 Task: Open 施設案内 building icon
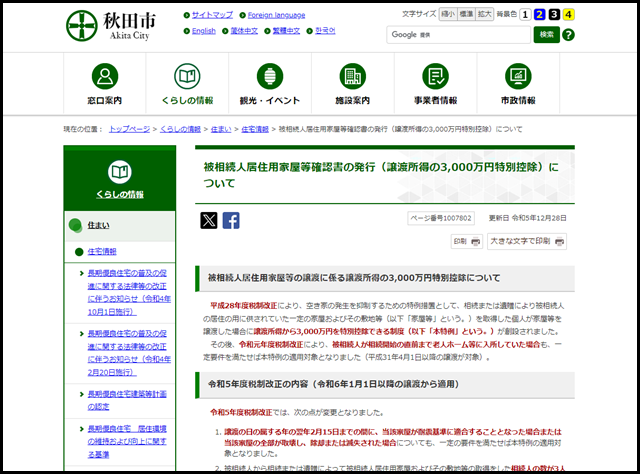point(352,77)
